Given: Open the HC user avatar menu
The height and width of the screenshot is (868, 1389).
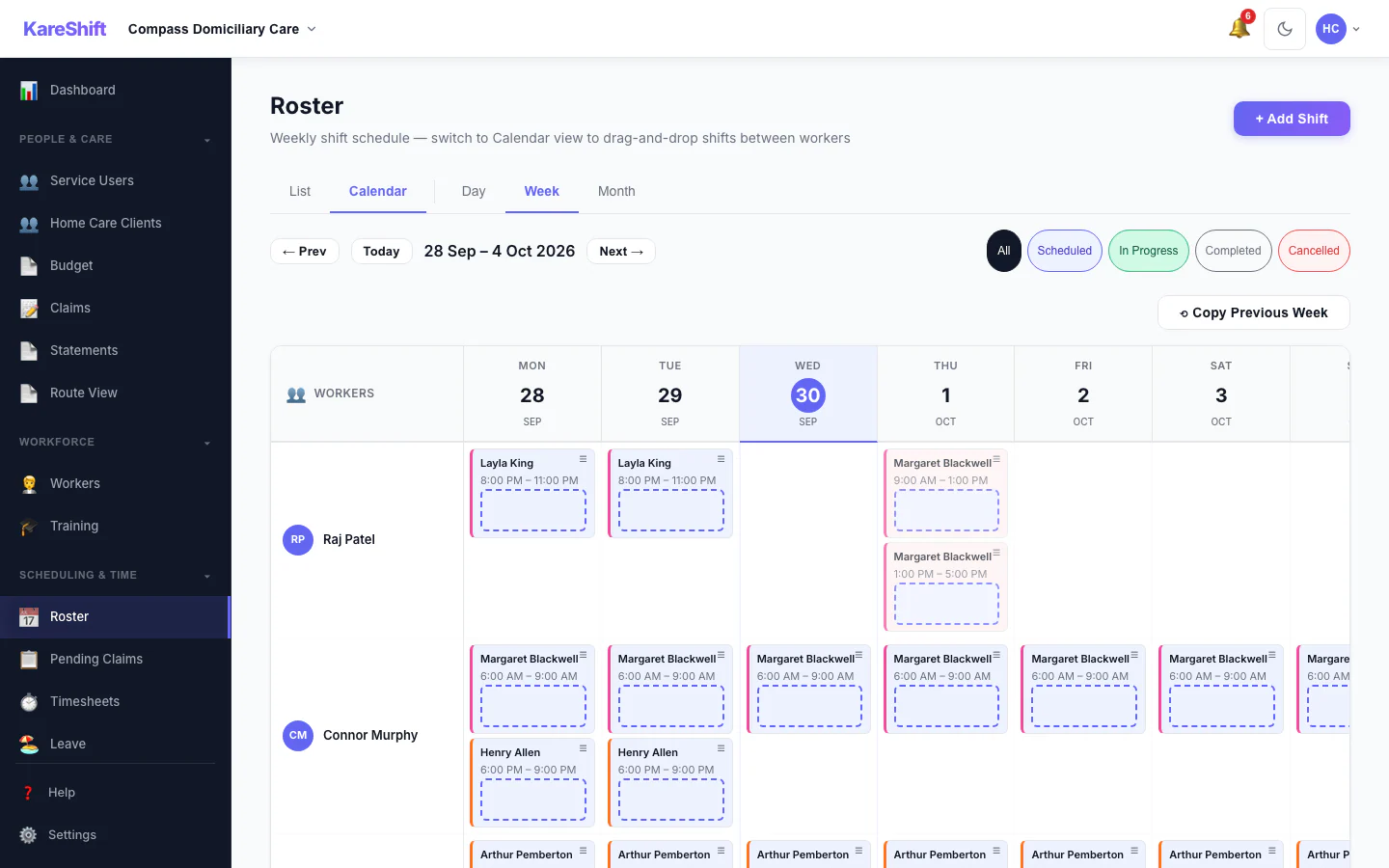Looking at the screenshot, I should pyautogui.click(x=1338, y=29).
